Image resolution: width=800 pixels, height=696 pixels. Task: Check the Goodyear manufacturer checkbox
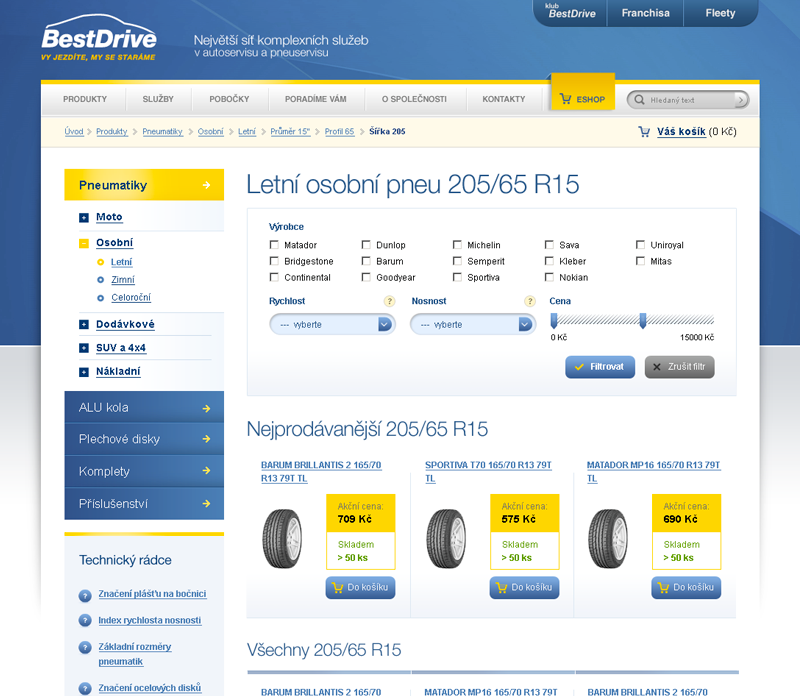pos(366,277)
